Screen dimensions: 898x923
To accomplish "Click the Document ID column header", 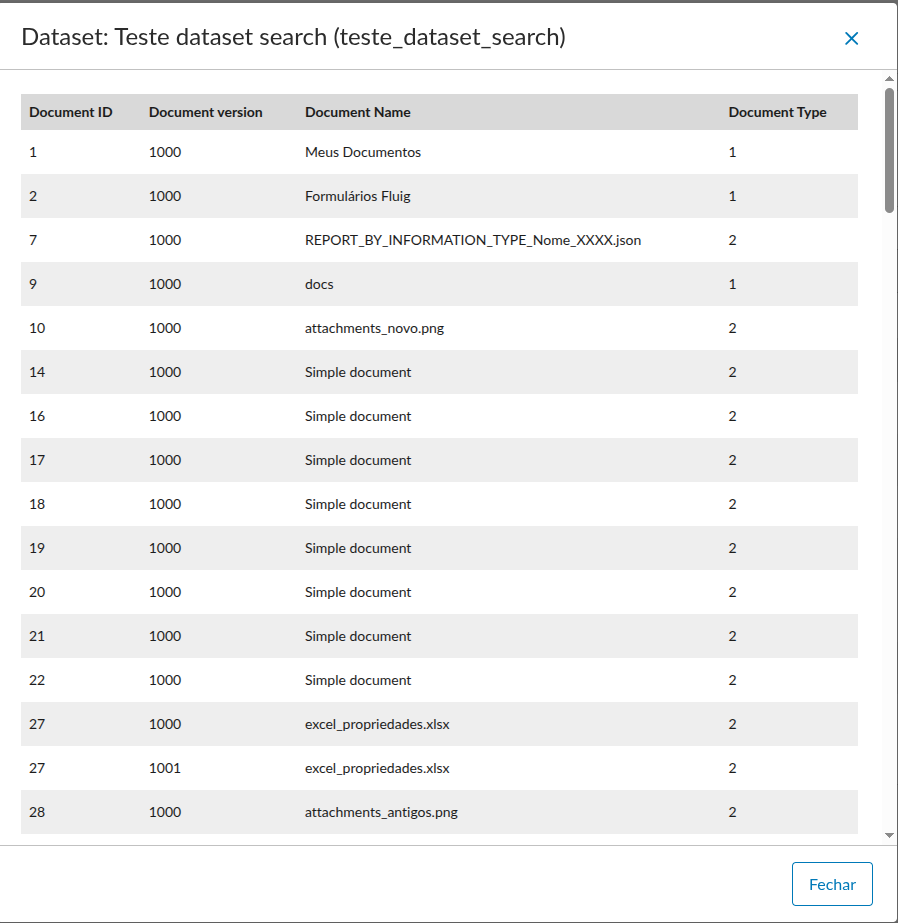I will point(70,112).
